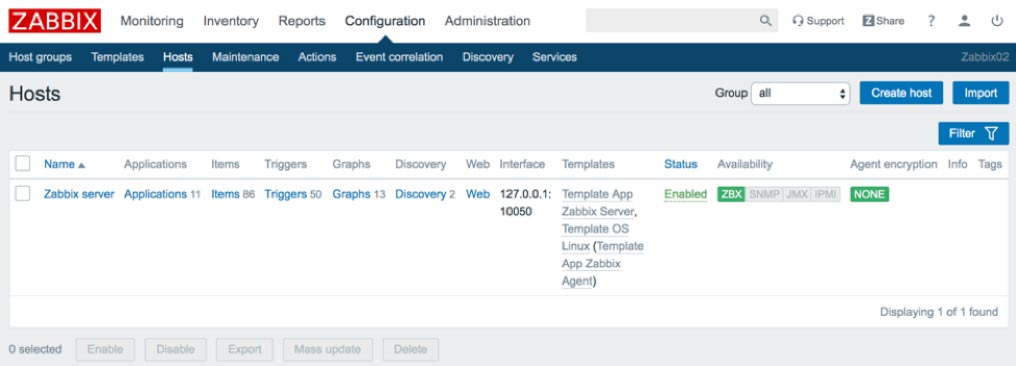Click the power sign-out icon
This screenshot has height=366, width=1016.
click(x=997, y=21)
